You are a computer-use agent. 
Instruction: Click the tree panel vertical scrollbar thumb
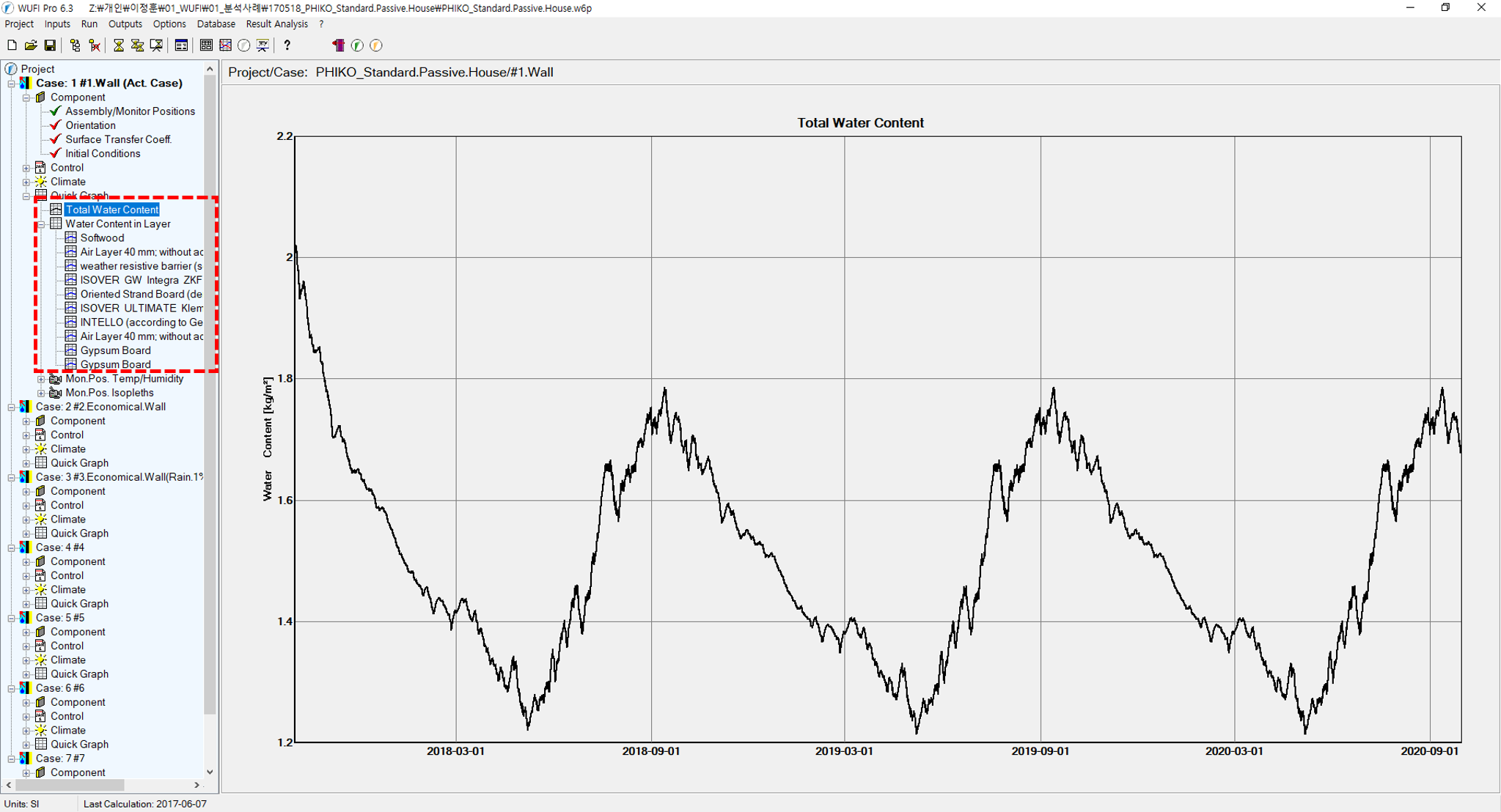tap(210, 396)
